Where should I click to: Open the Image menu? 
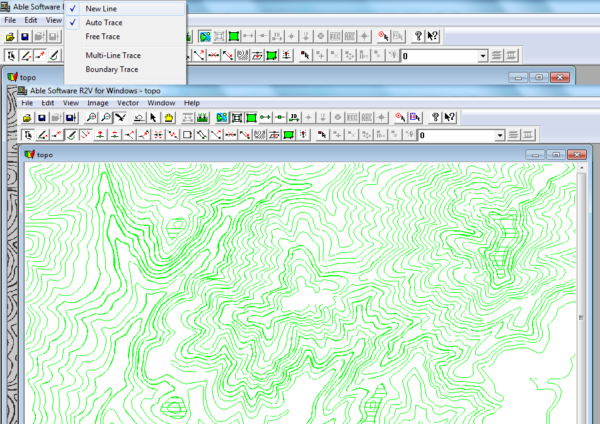tap(98, 103)
